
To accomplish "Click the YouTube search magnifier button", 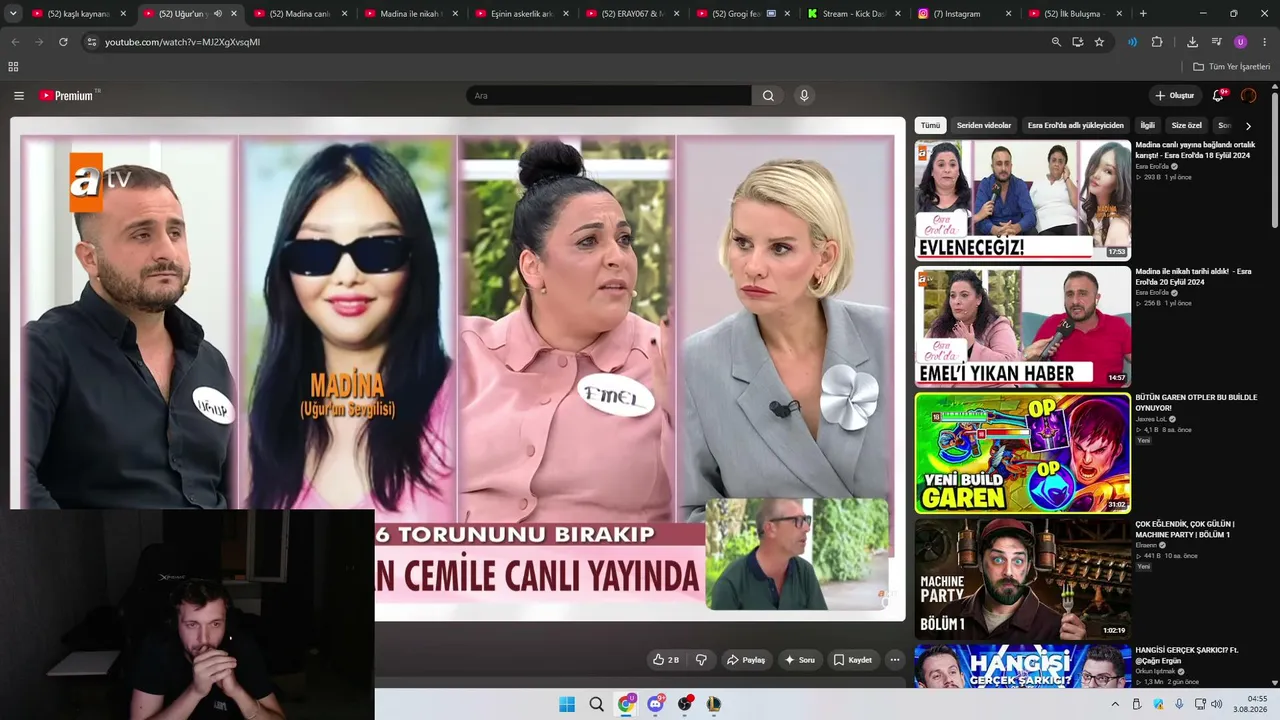I will [768, 96].
